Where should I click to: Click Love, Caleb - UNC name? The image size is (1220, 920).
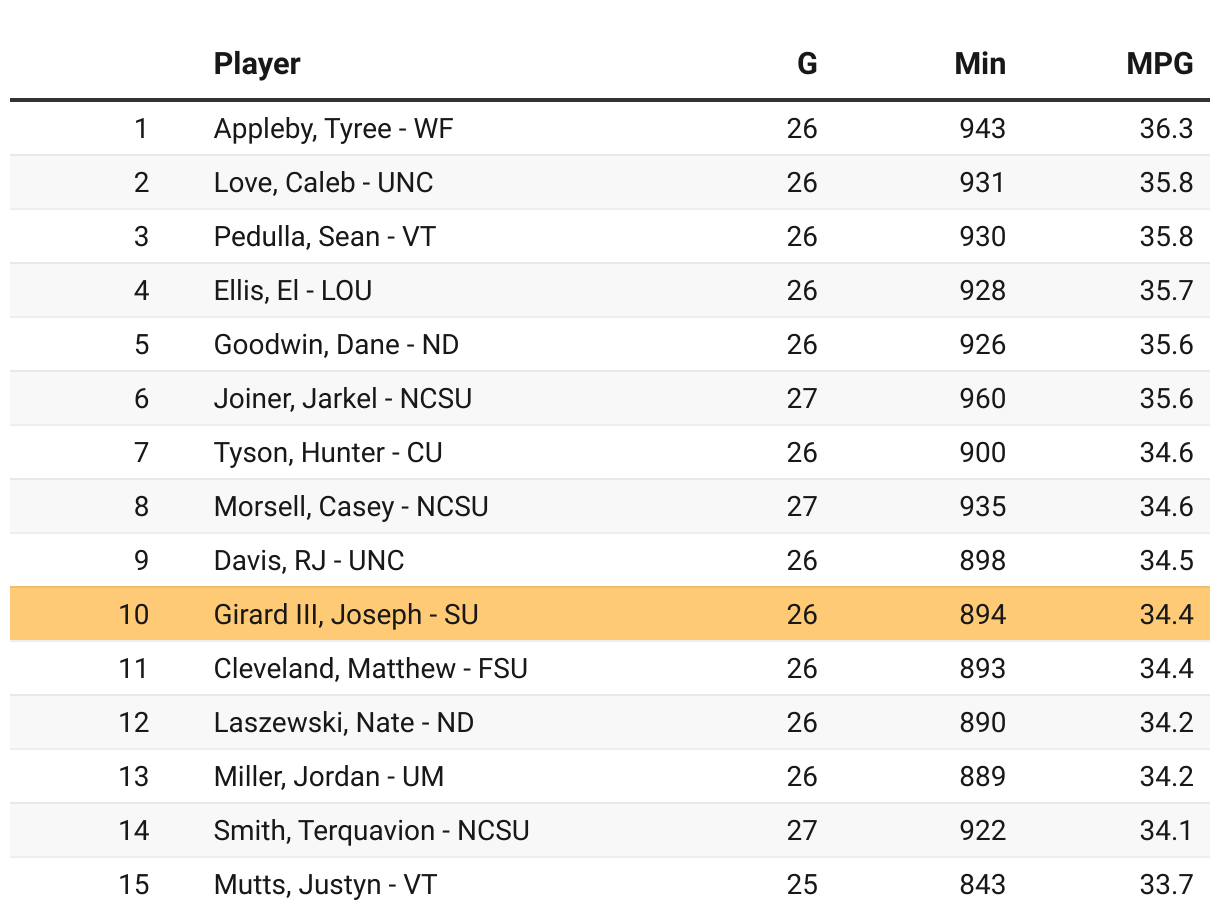pyautogui.click(x=323, y=183)
